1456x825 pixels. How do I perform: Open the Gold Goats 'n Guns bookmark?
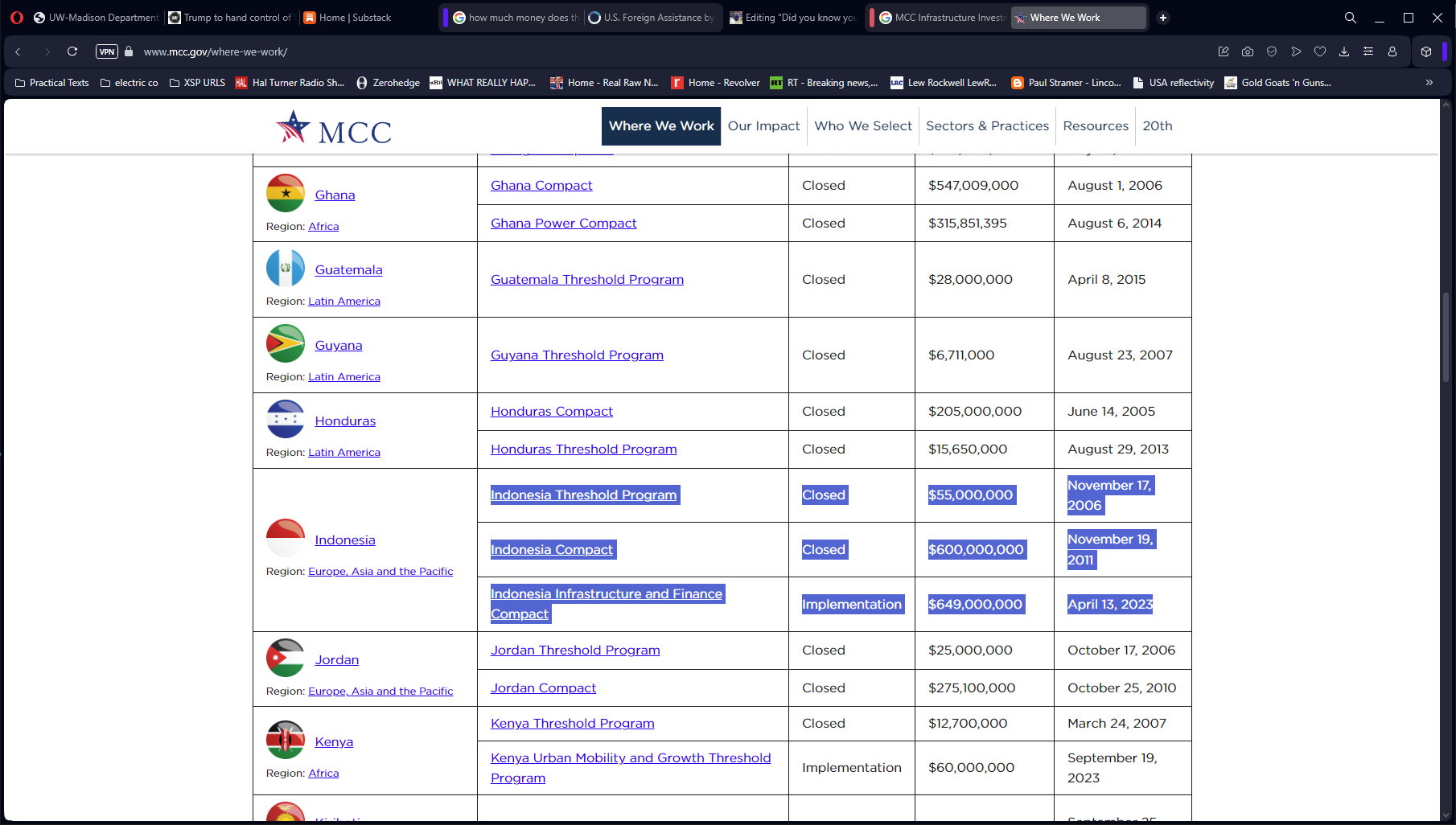coord(1277,83)
